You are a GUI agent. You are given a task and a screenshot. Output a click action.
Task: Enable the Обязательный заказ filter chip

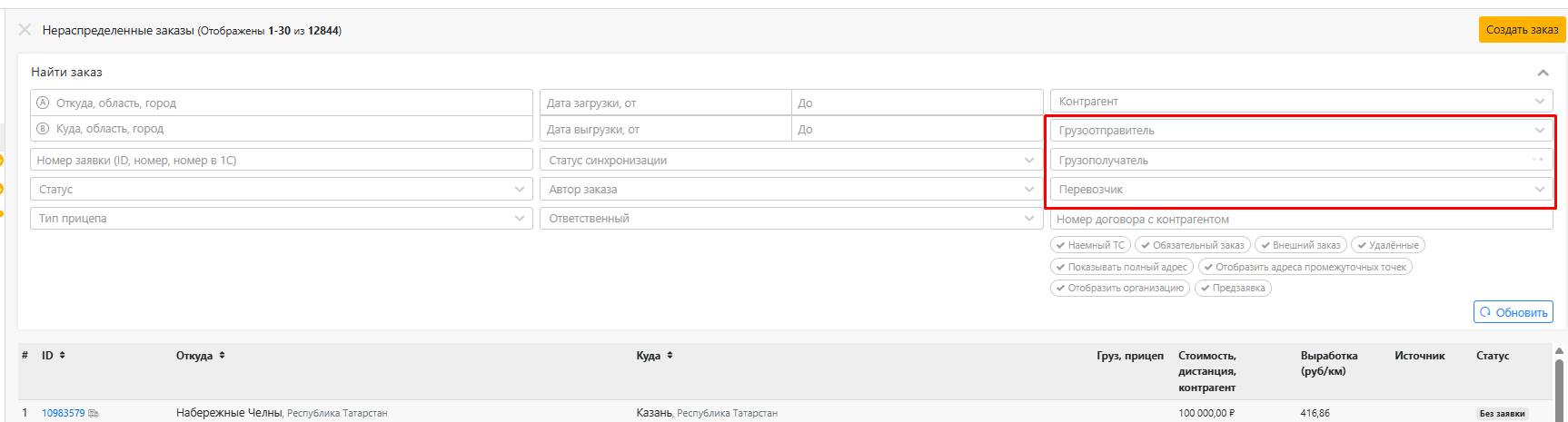tap(1193, 245)
